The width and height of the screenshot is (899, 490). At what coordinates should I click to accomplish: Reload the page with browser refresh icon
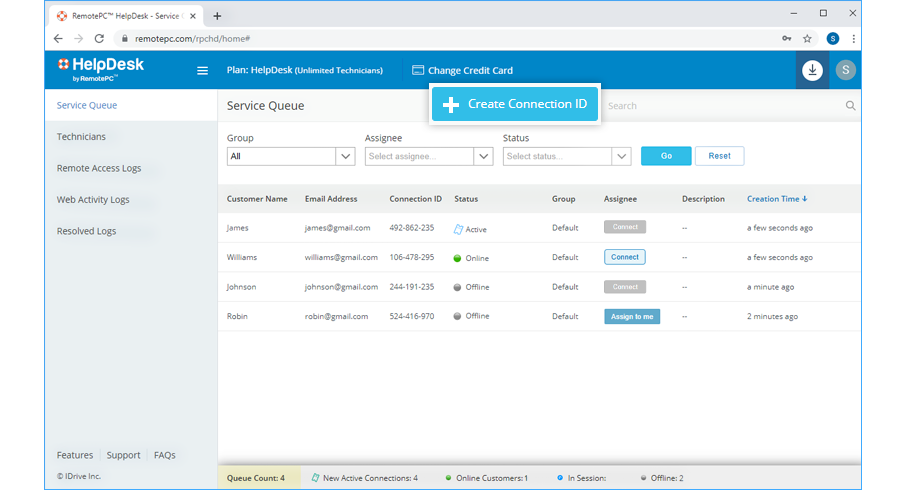pos(99,38)
